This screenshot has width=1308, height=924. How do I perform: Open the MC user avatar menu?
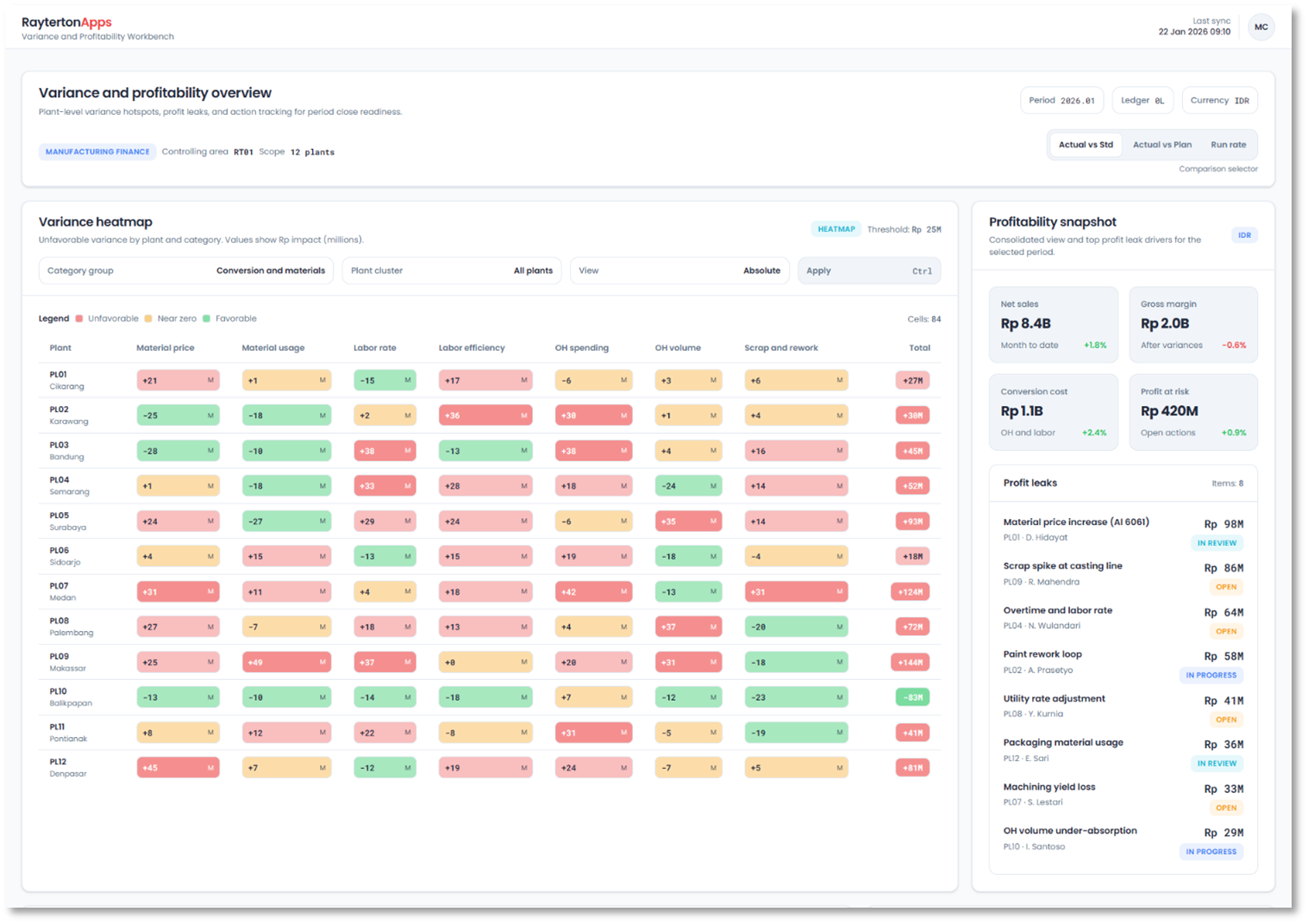[x=1261, y=28]
